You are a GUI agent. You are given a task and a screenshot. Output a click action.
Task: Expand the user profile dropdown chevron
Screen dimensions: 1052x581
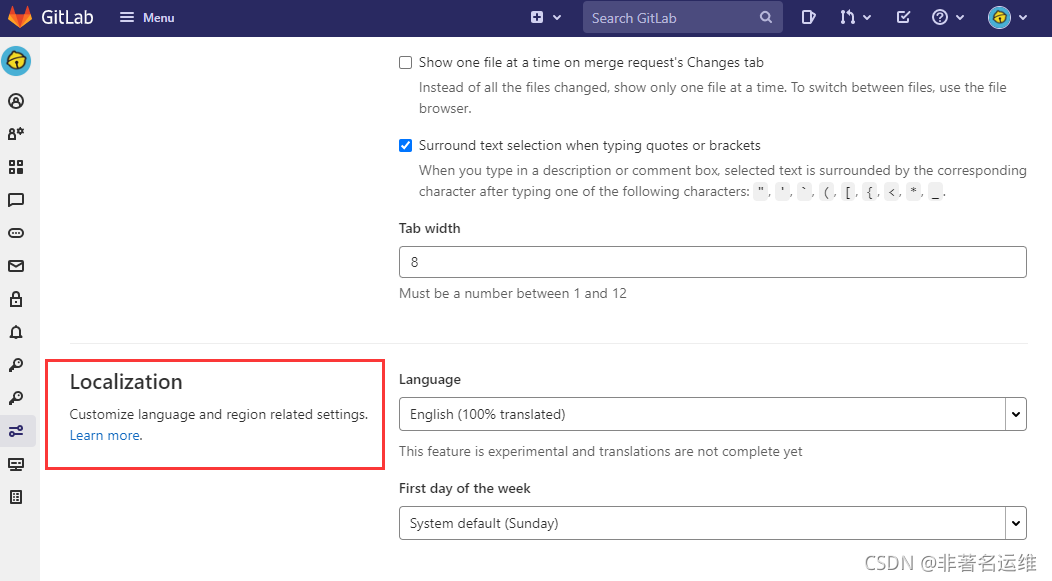pyautogui.click(x=1023, y=17)
